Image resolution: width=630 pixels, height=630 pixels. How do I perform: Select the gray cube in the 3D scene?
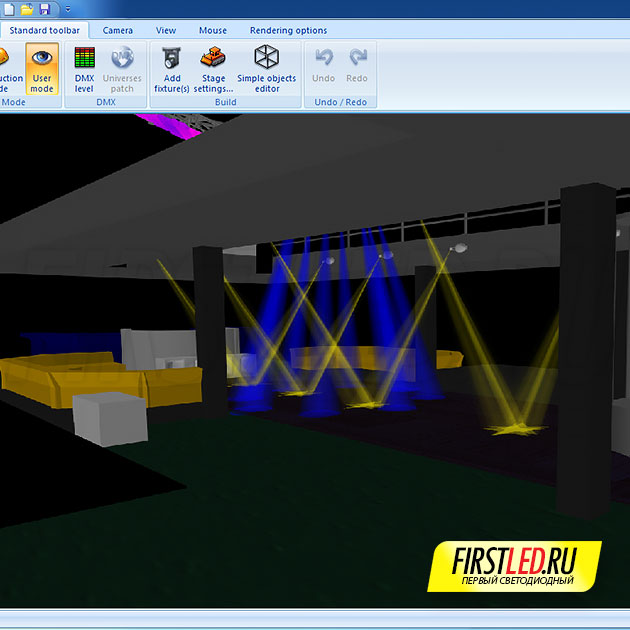pyautogui.click(x=110, y=416)
